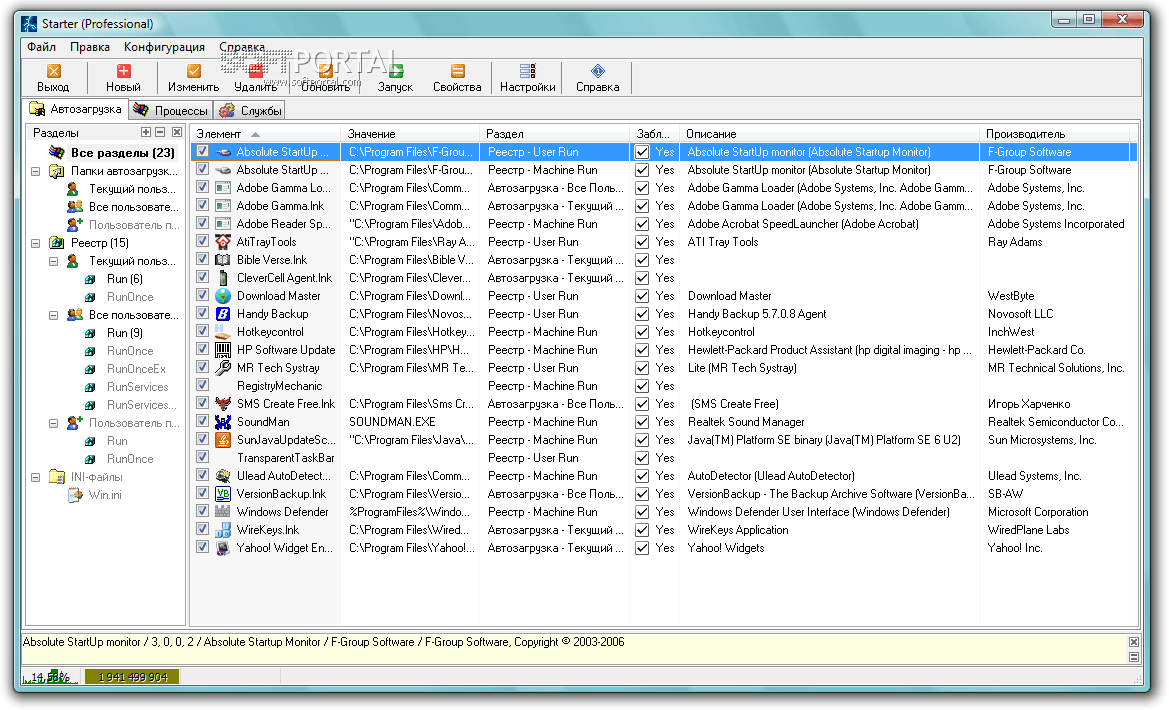
Task: Collapse the Реестр (15) tree node
Action: pyautogui.click(x=36, y=243)
